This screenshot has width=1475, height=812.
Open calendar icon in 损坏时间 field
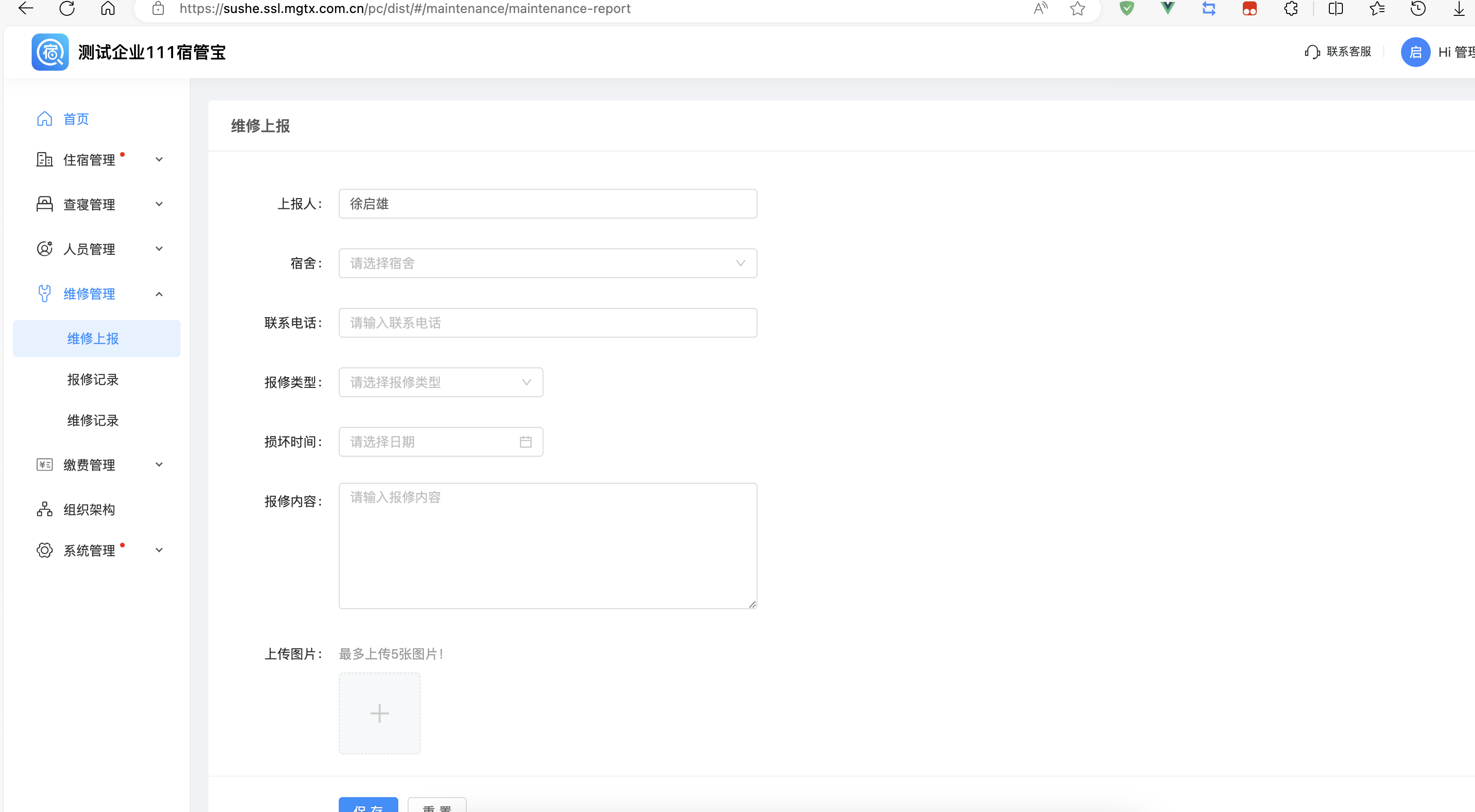point(525,442)
